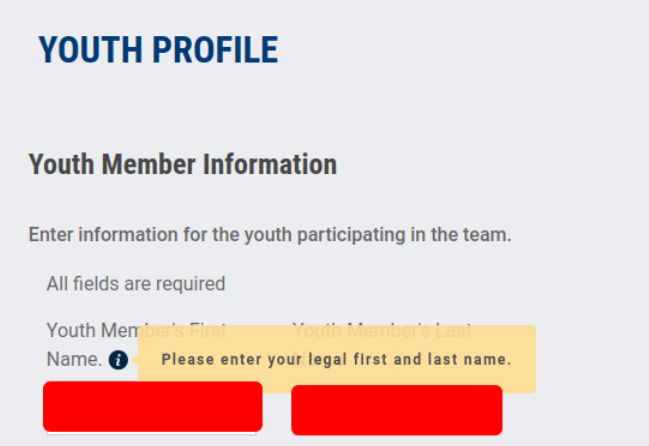Click the word 'Name.' before the info icon

(x=74, y=359)
